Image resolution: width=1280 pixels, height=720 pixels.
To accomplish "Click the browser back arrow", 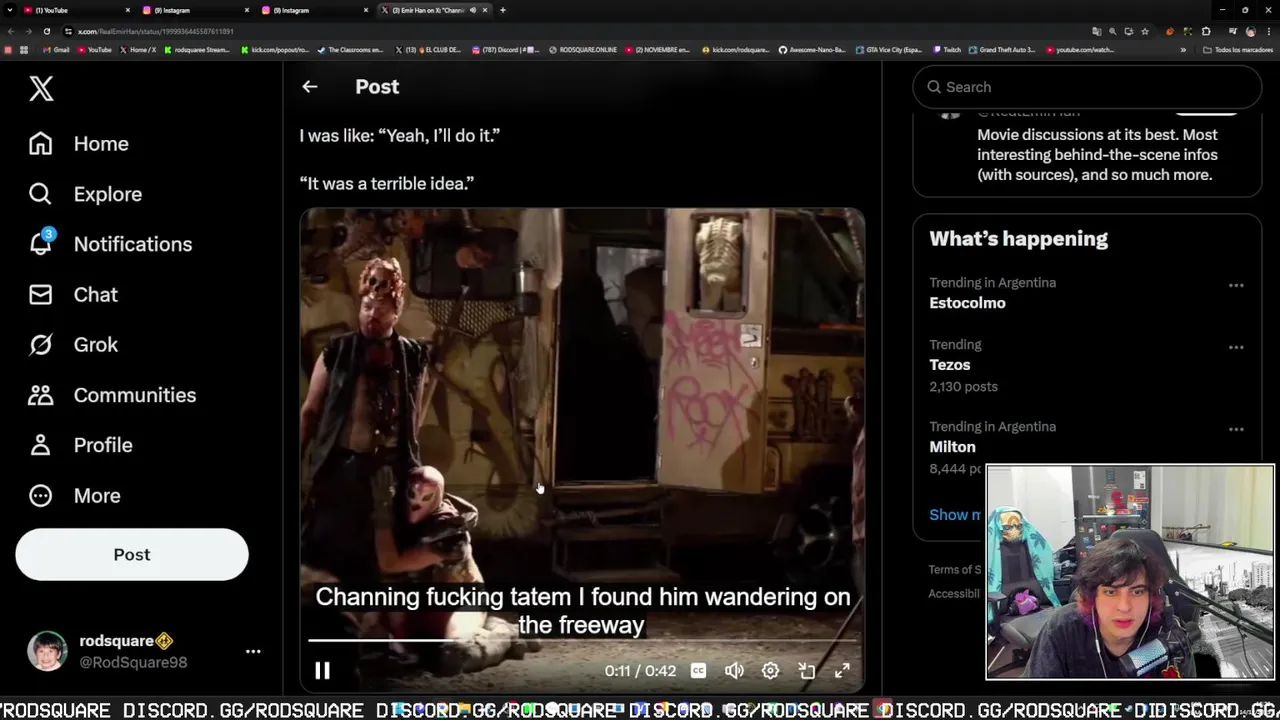I will pyautogui.click(x=11, y=31).
